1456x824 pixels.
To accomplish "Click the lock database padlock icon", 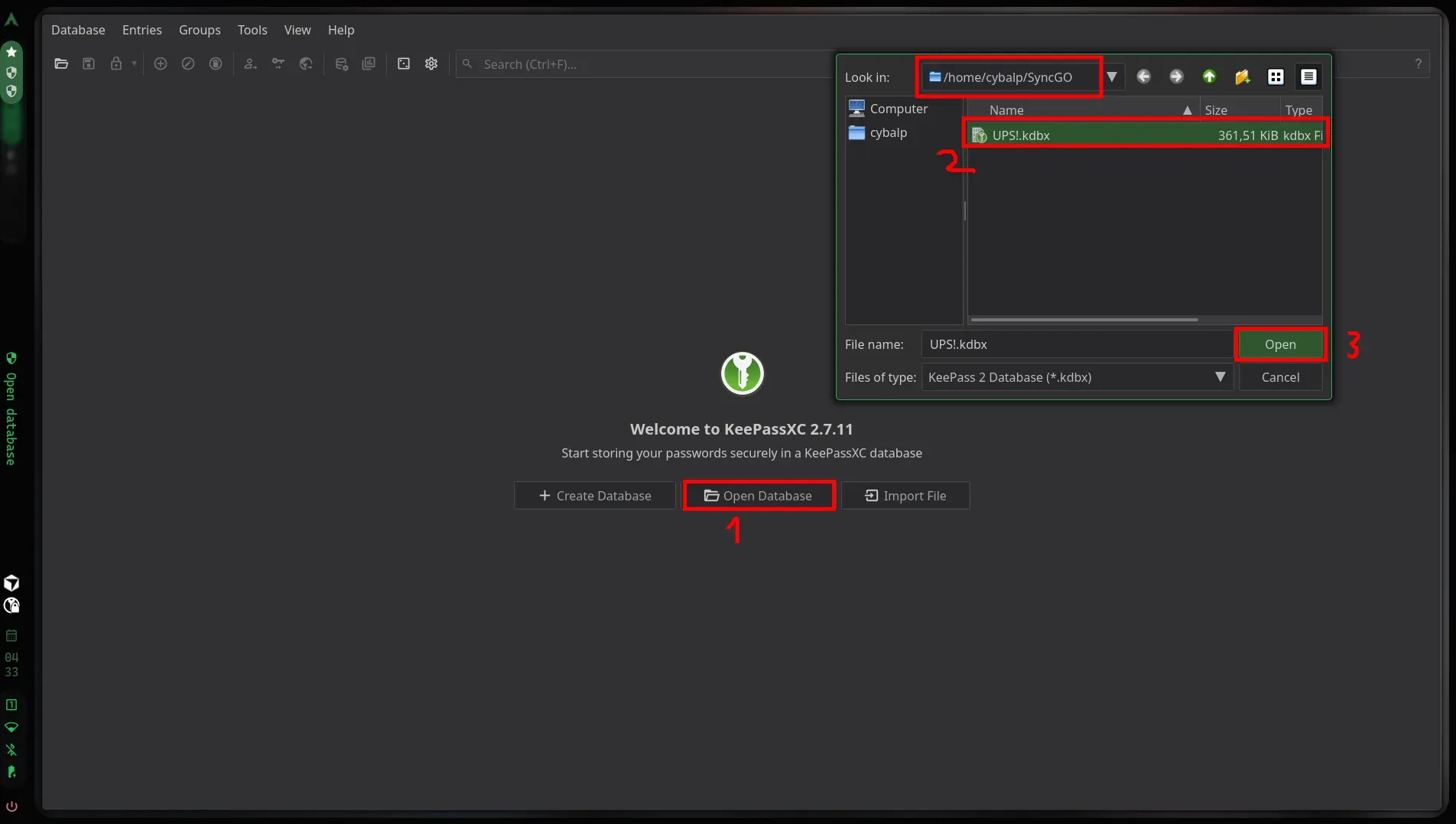I will coord(116,64).
